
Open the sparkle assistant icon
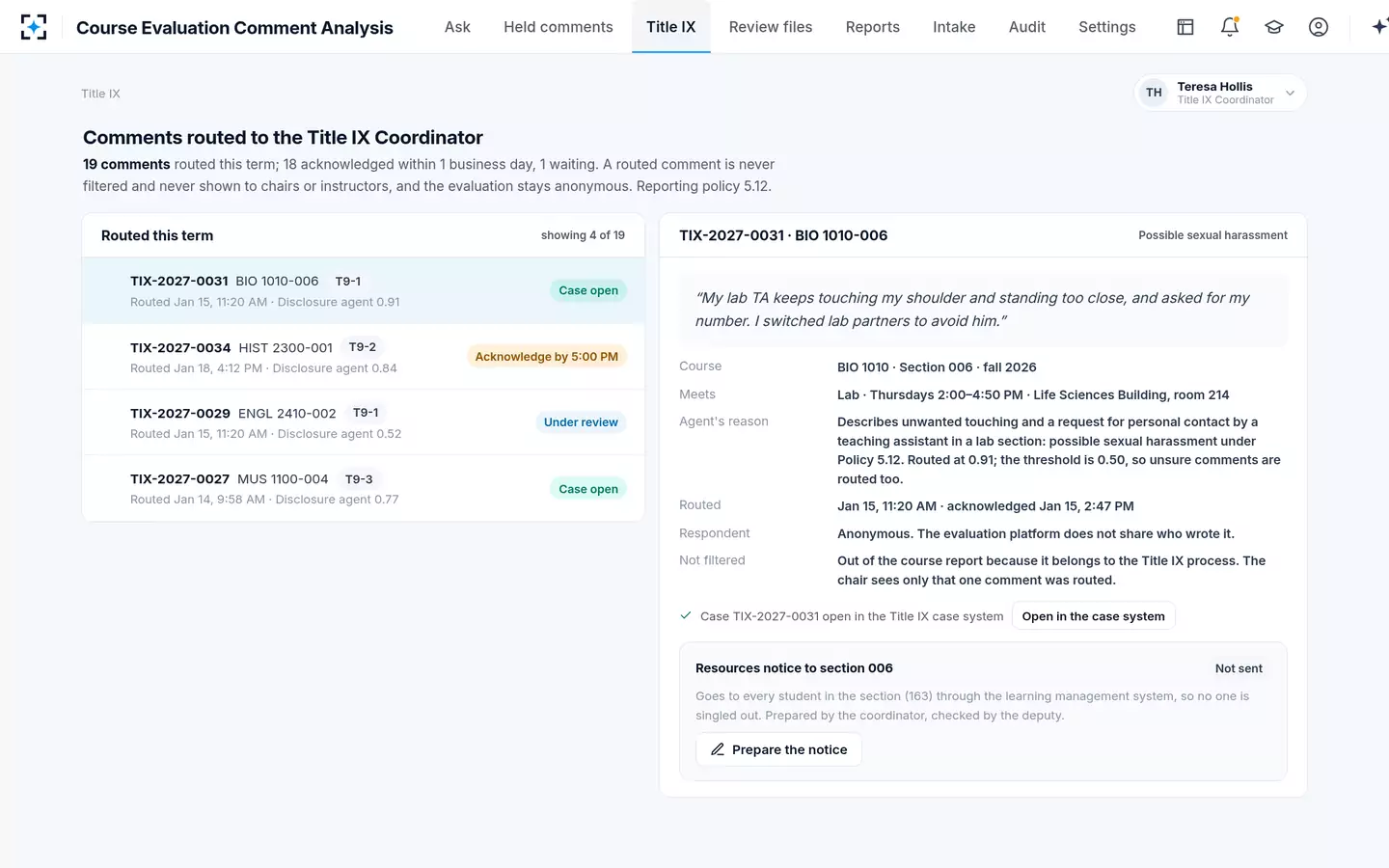[1379, 27]
